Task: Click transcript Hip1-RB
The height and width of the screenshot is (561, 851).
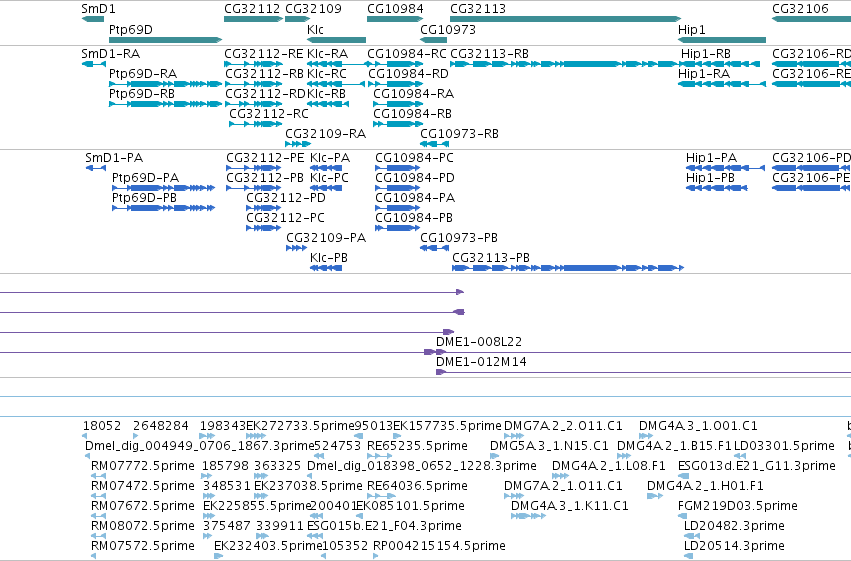Action: 720,64
